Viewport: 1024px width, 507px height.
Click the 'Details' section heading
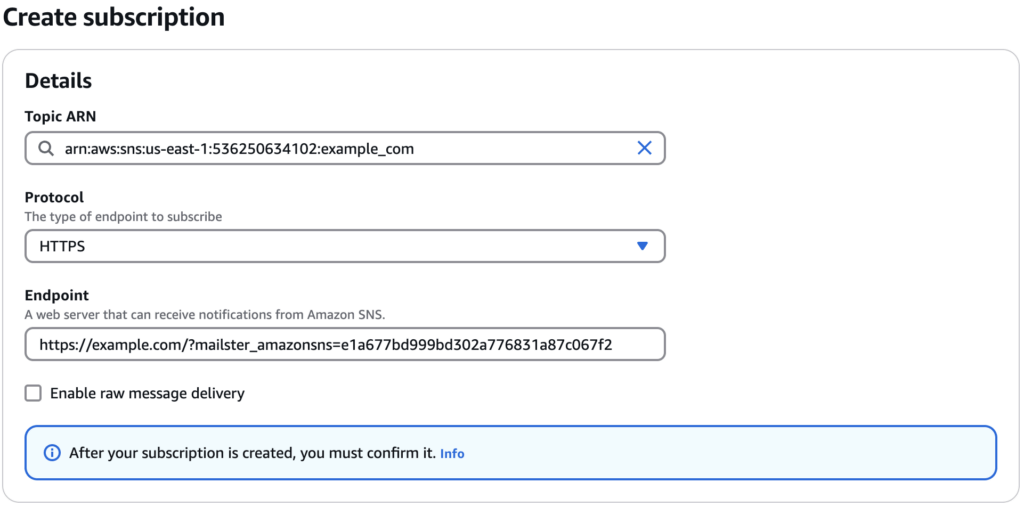coord(58,81)
